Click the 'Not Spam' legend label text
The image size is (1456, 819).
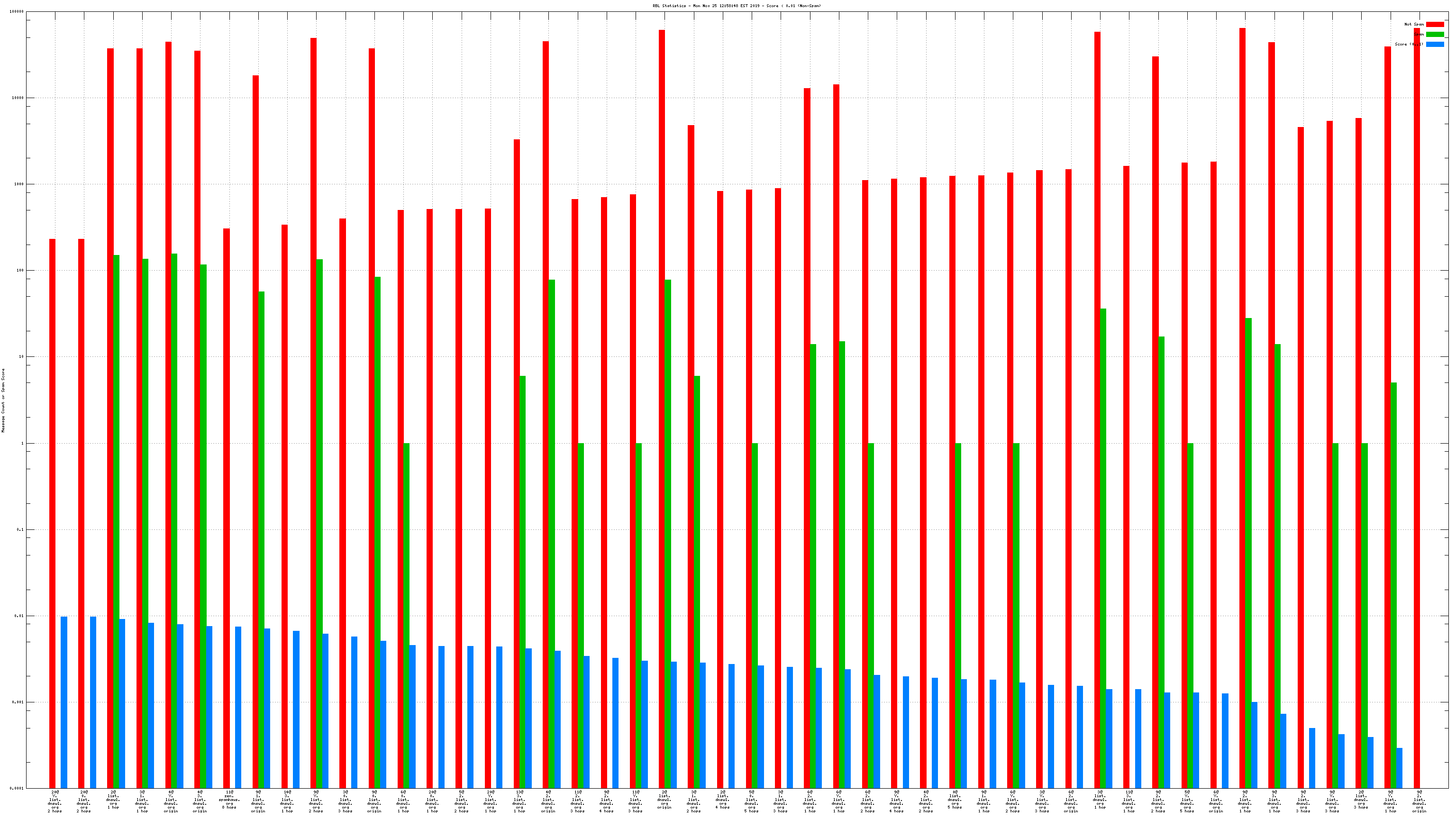pos(1414,24)
